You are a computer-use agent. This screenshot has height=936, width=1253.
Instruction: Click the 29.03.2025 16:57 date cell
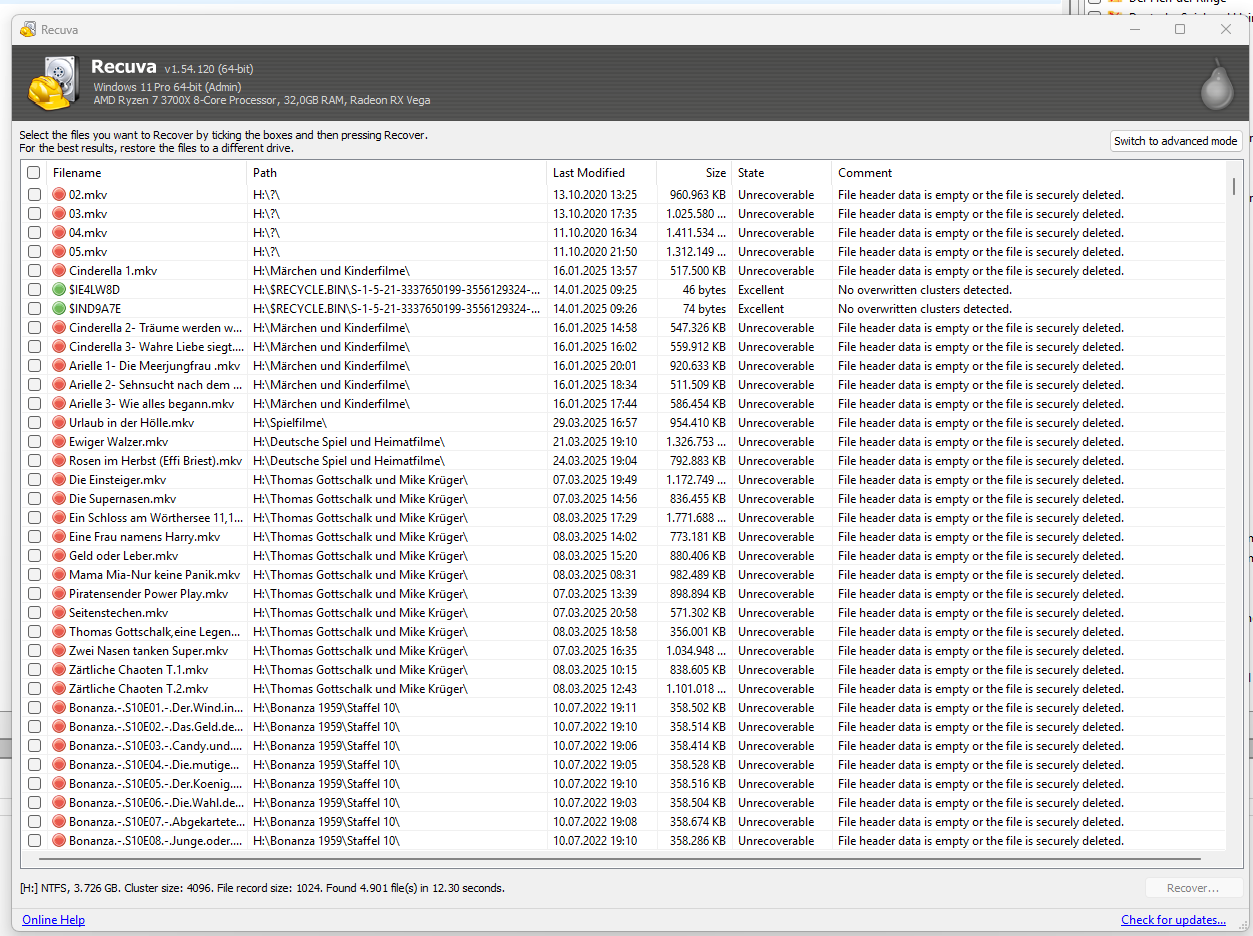point(595,423)
